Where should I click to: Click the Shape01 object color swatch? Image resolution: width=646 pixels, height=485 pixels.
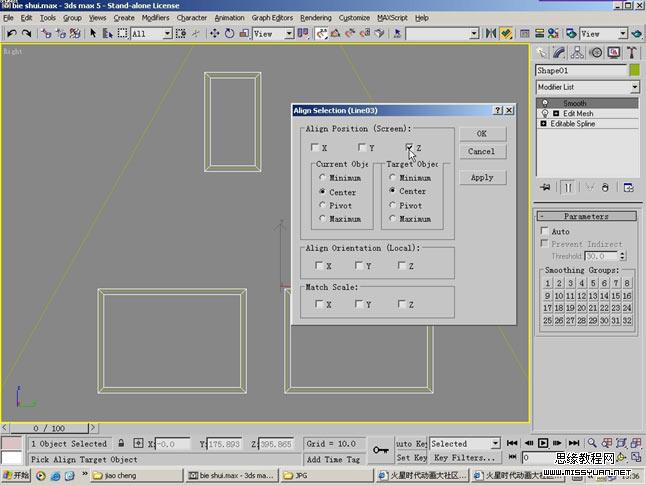(634, 70)
